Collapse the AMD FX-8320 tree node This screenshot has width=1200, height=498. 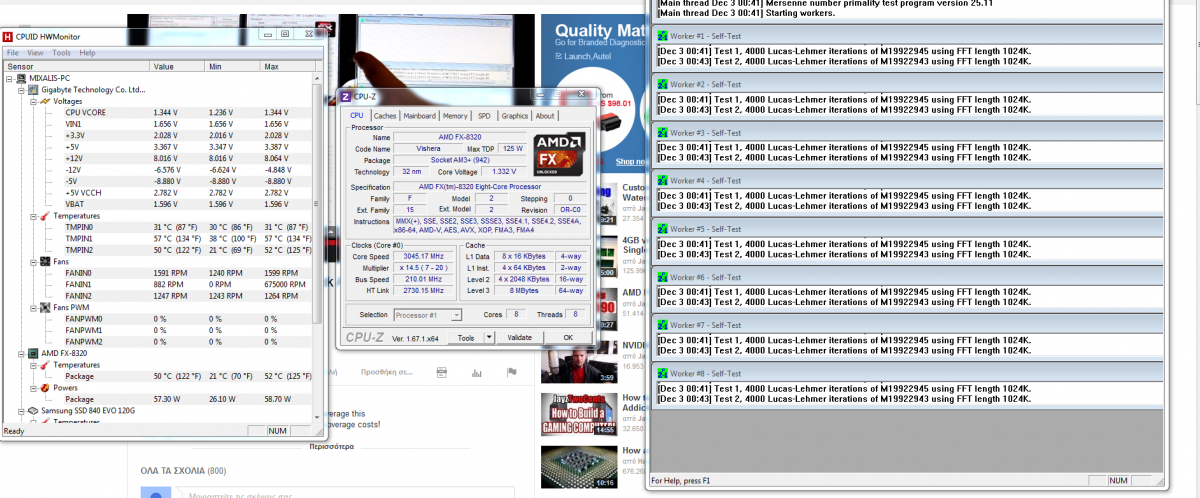click(21, 353)
